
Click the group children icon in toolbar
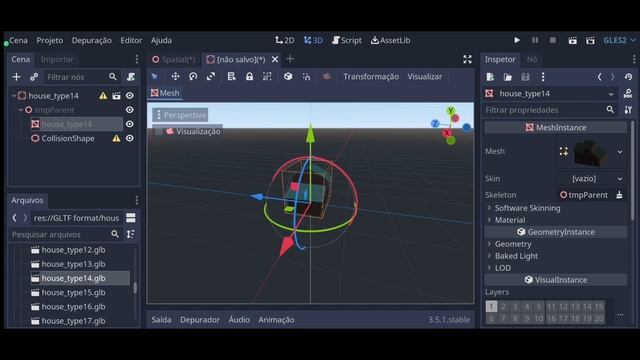[x=267, y=77]
